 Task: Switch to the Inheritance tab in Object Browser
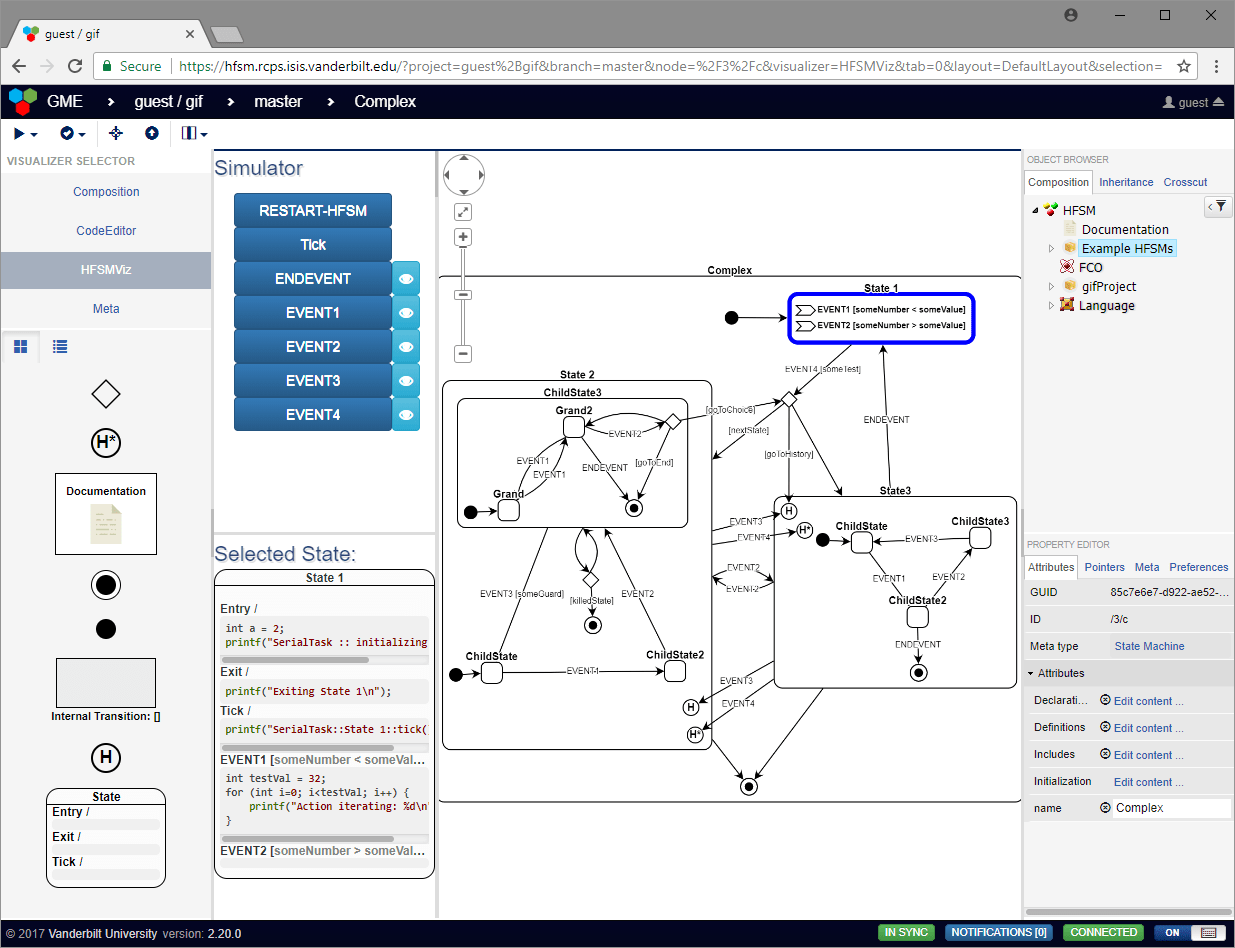(1126, 182)
